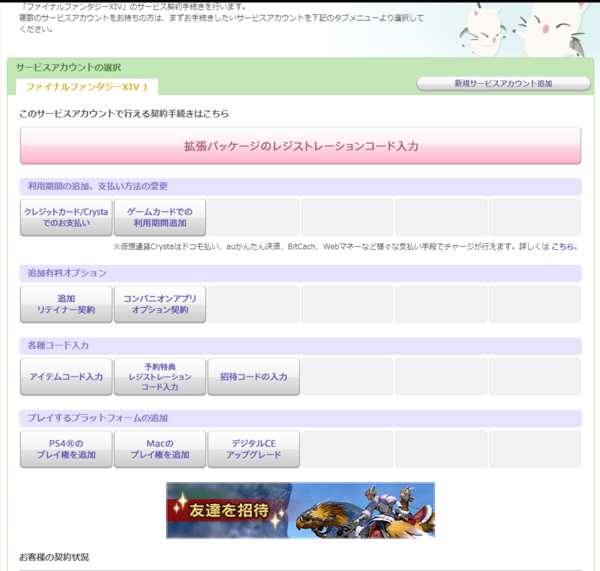Open 拡張パッケージのレジストレーションコード入力
The height and width of the screenshot is (571, 600).
pos(300,146)
